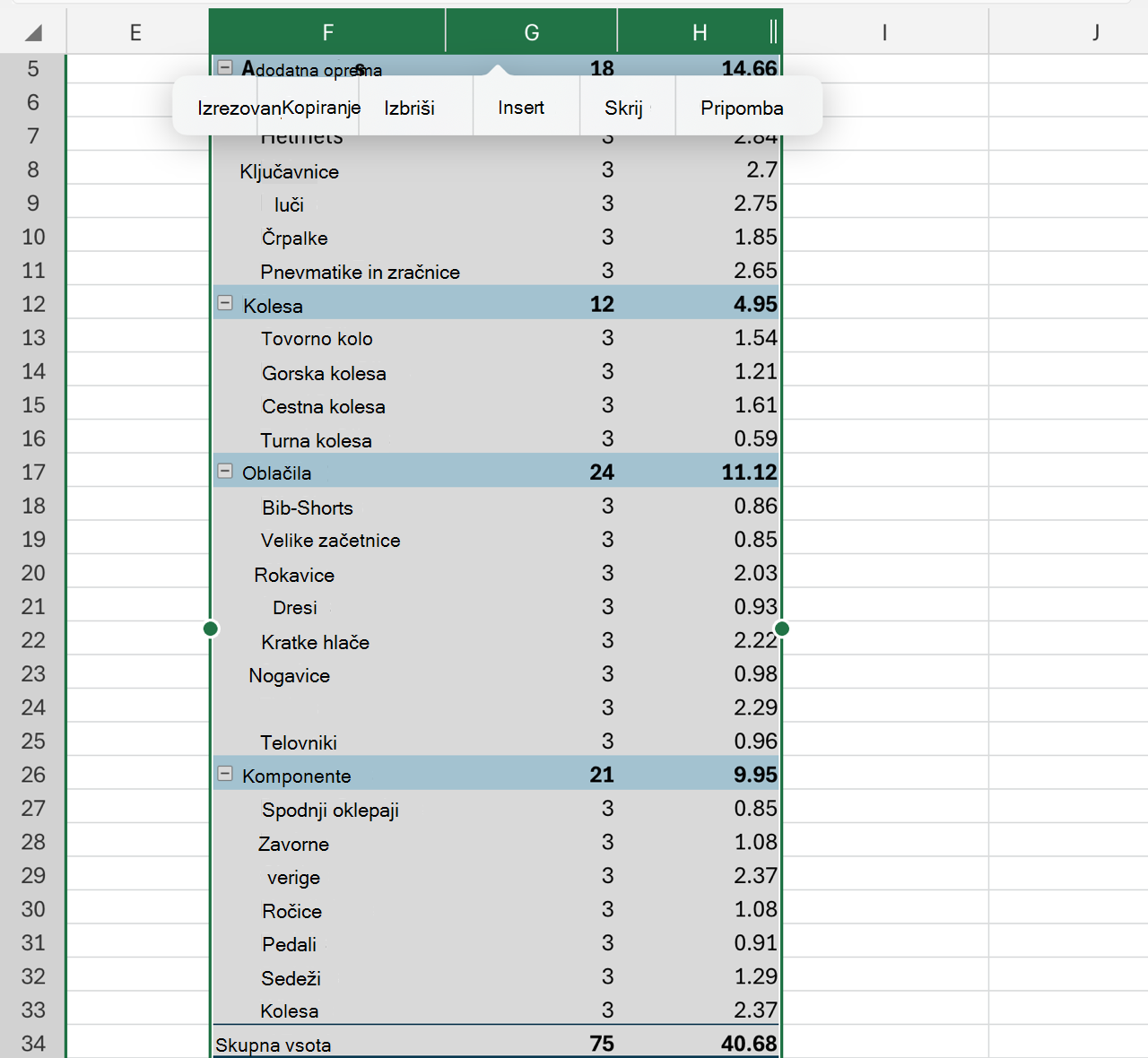Select column I header
The width and height of the screenshot is (1148, 1058).
pyautogui.click(x=885, y=33)
